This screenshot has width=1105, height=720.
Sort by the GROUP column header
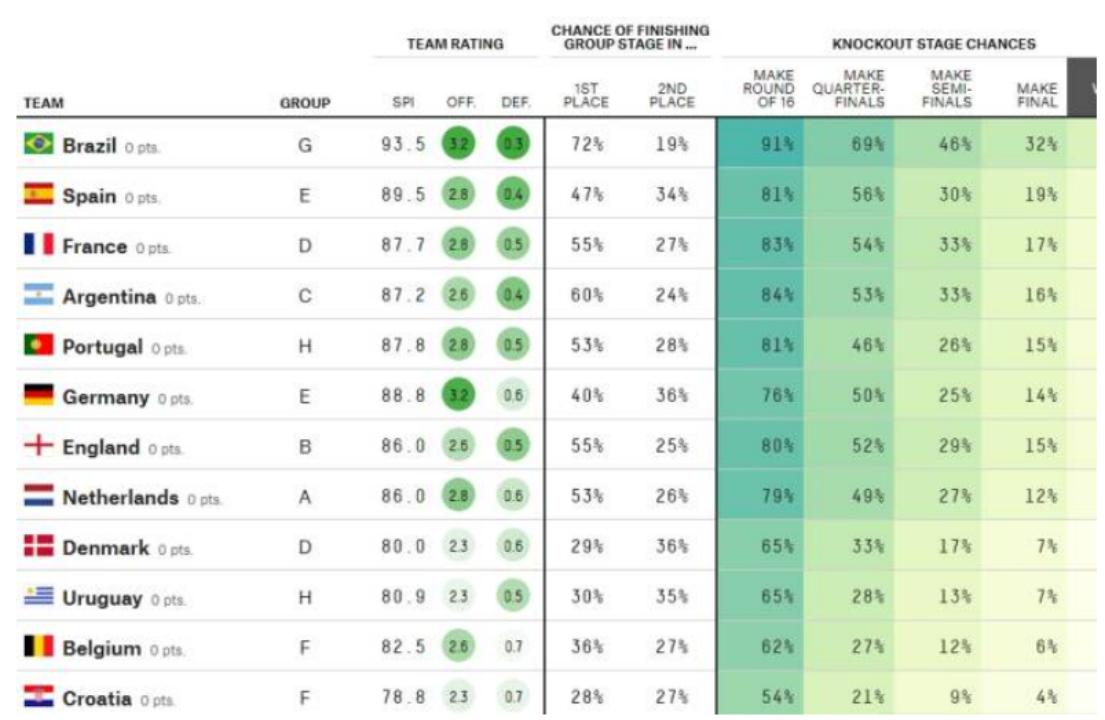pyautogui.click(x=305, y=102)
